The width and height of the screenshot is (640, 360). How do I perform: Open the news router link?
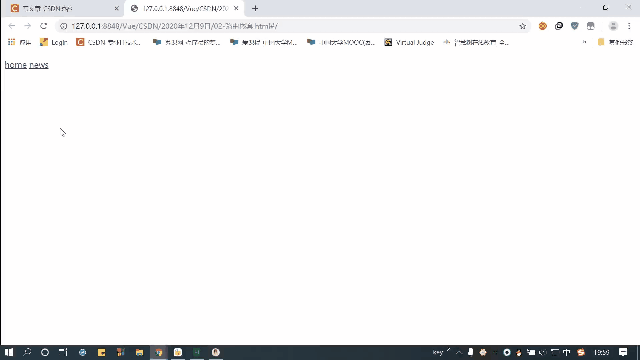point(39,65)
